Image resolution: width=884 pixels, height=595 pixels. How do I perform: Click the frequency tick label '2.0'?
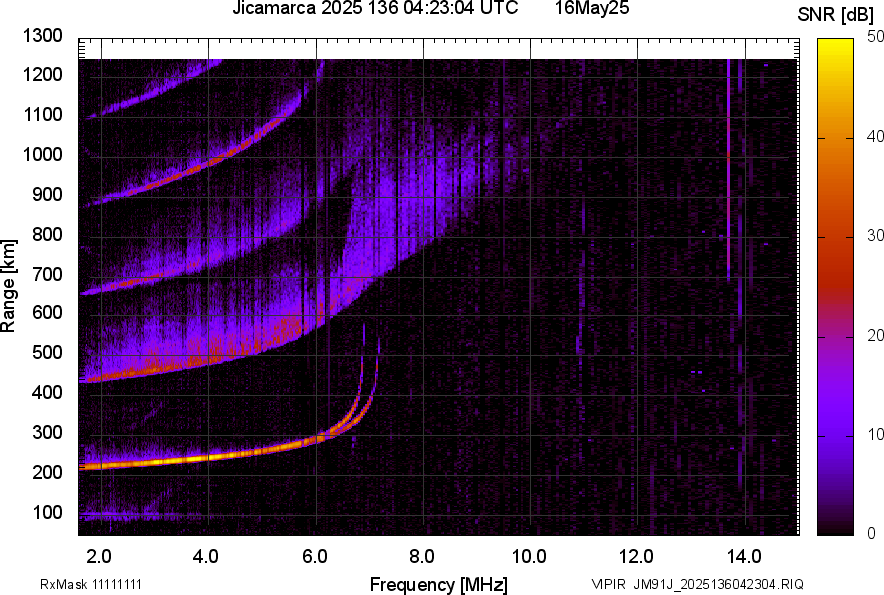[x=99, y=557]
